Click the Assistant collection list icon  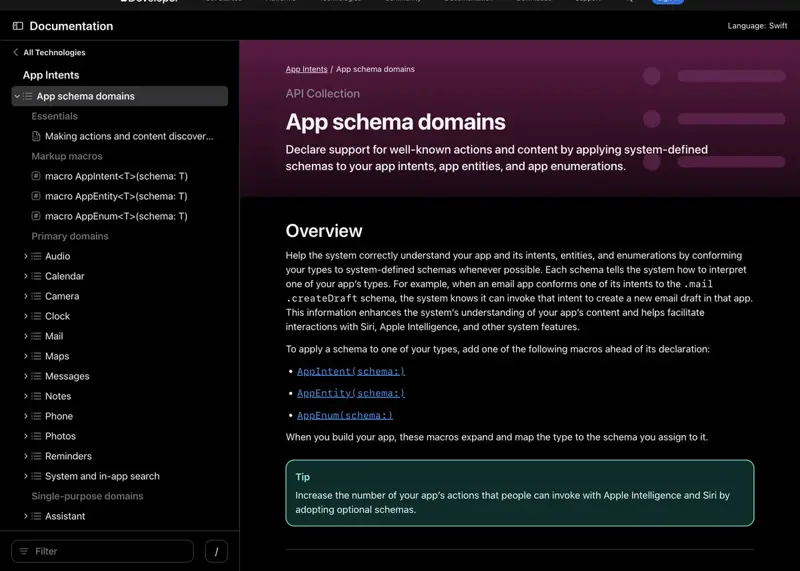36,516
